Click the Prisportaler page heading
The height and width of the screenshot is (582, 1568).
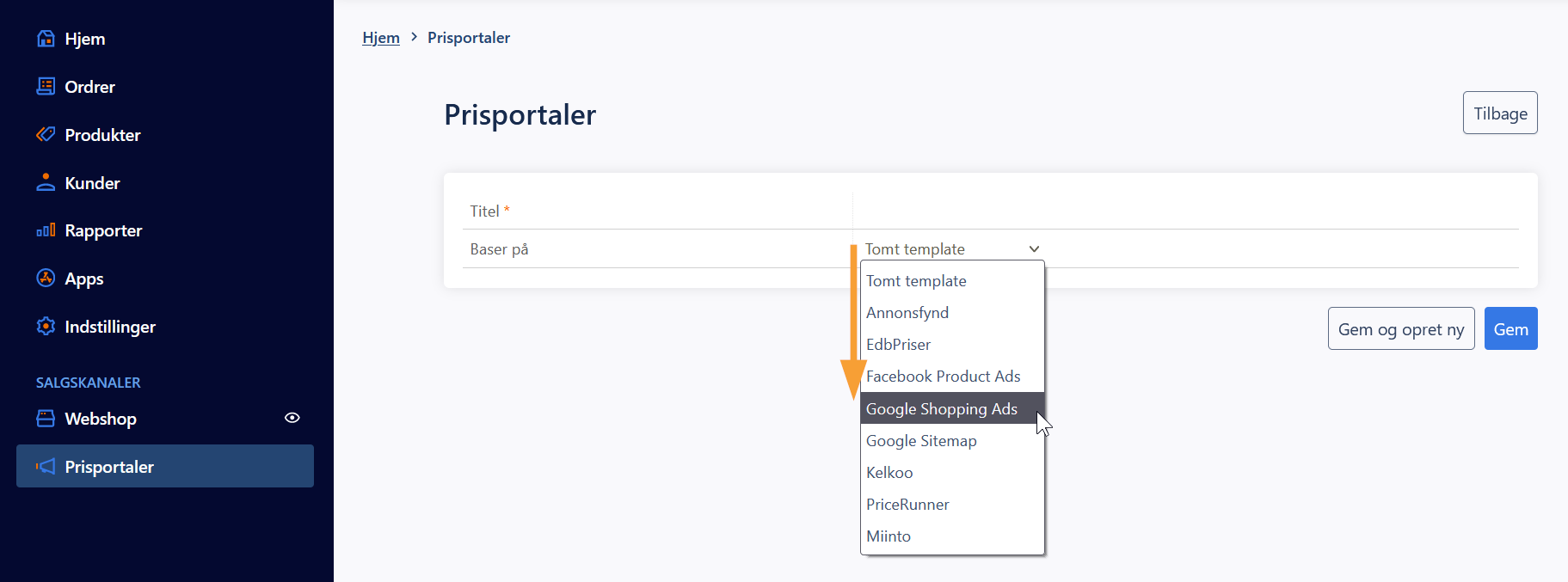pyautogui.click(x=520, y=114)
